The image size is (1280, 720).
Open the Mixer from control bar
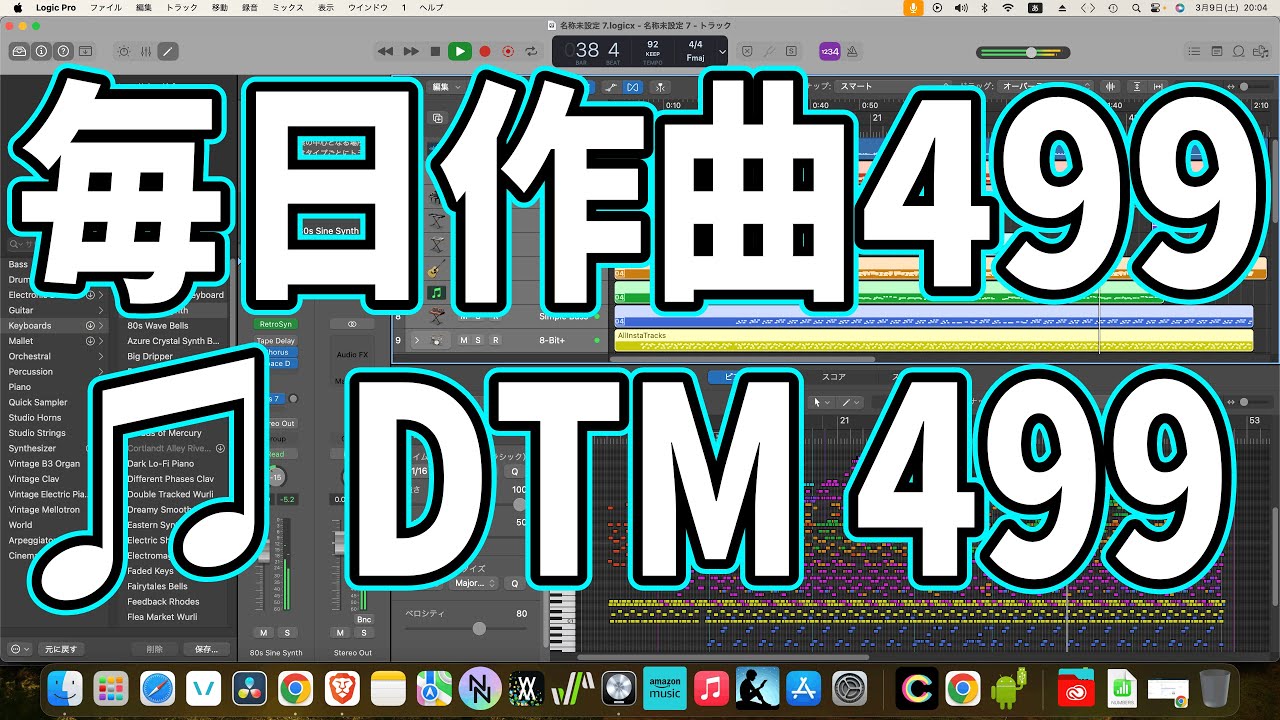click(x=146, y=51)
